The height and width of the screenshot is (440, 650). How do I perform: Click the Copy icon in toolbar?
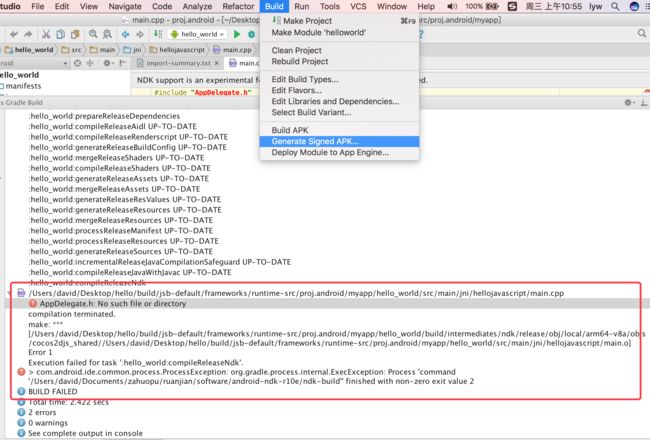[61, 34]
